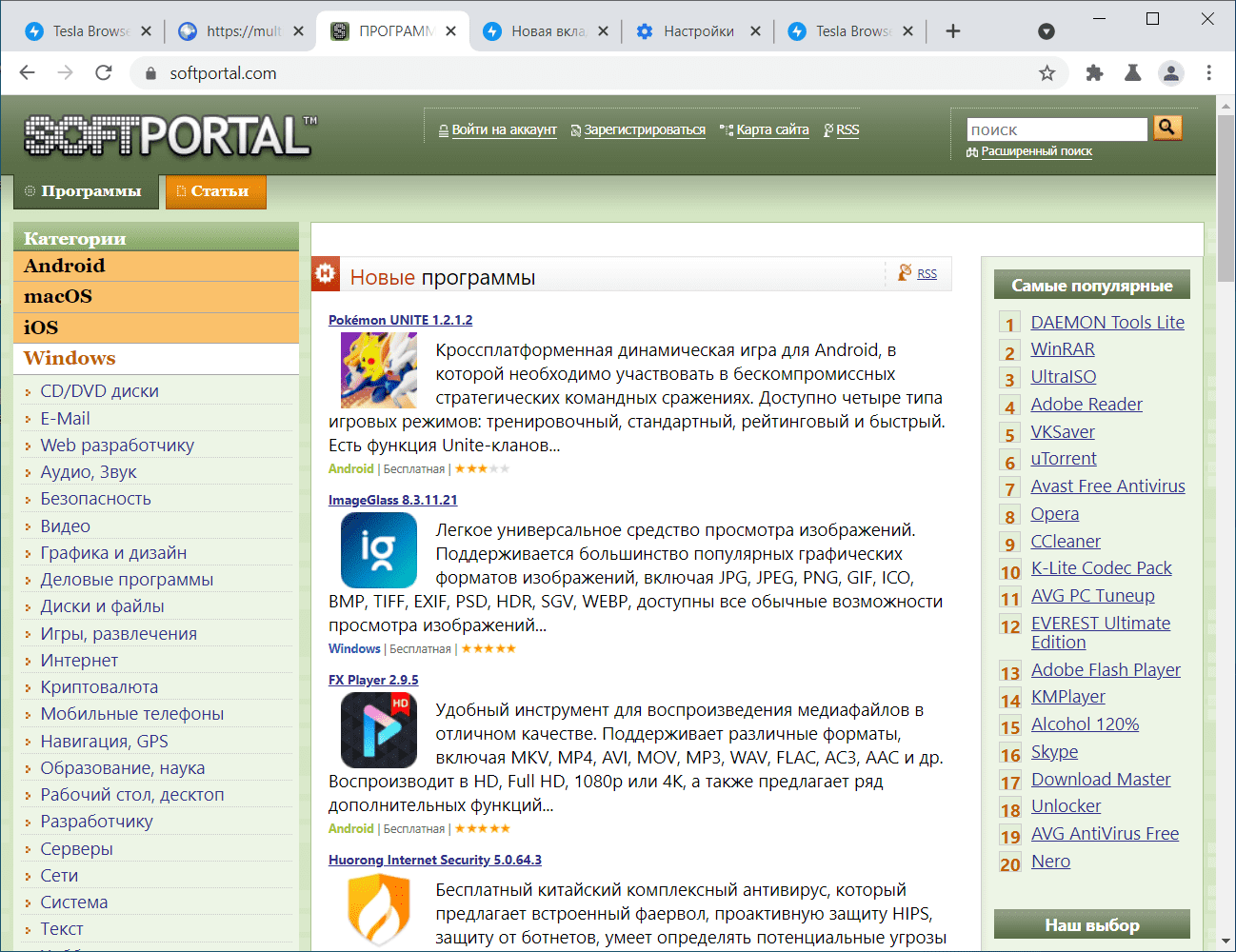Screen dimensions: 1236x952
Task: Open Разработчику subcategory
Action: tap(96, 822)
